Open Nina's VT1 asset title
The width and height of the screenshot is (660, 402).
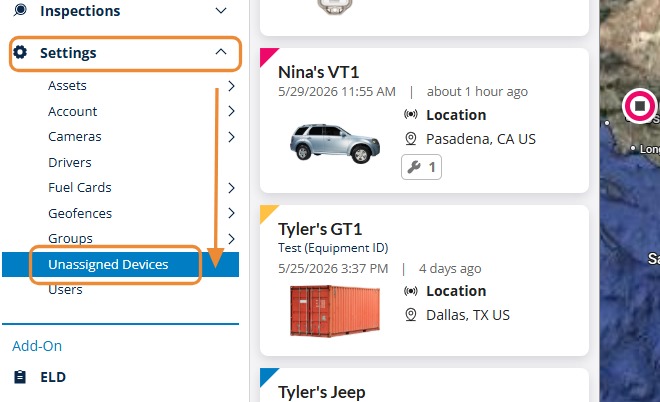point(319,72)
